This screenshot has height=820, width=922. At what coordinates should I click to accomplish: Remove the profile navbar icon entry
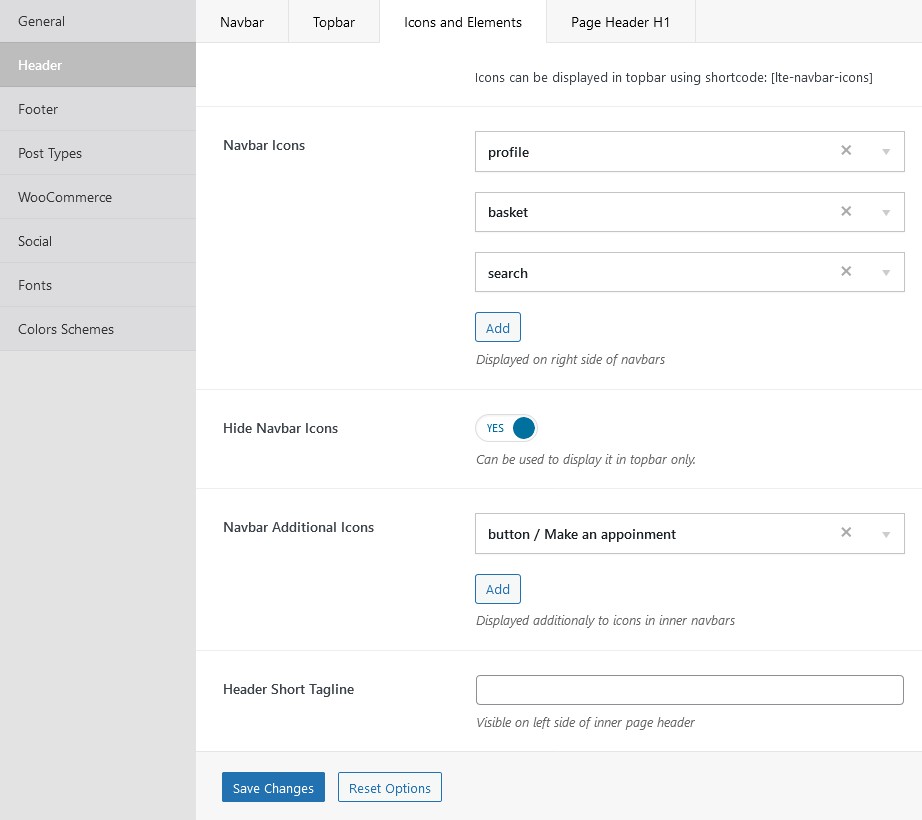846,150
